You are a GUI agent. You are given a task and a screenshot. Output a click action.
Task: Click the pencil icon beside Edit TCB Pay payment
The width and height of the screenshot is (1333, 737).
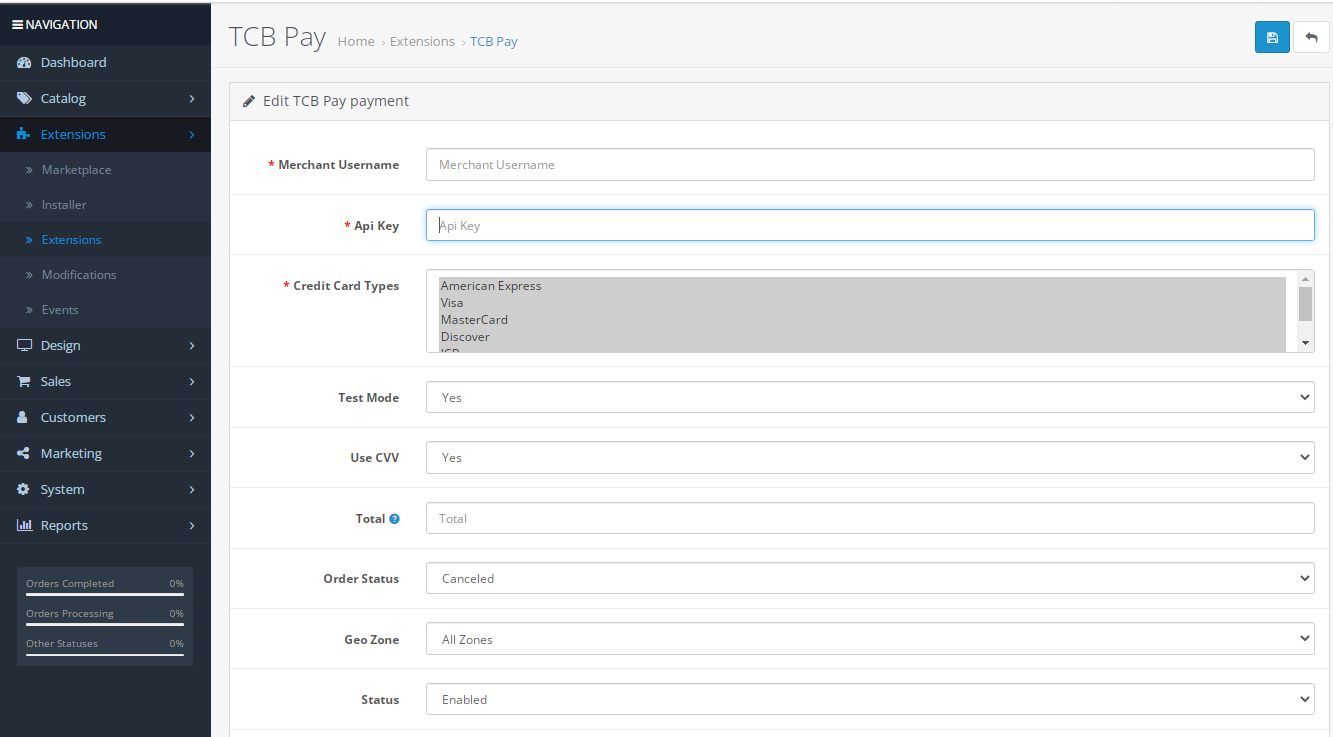click(249, 101)
